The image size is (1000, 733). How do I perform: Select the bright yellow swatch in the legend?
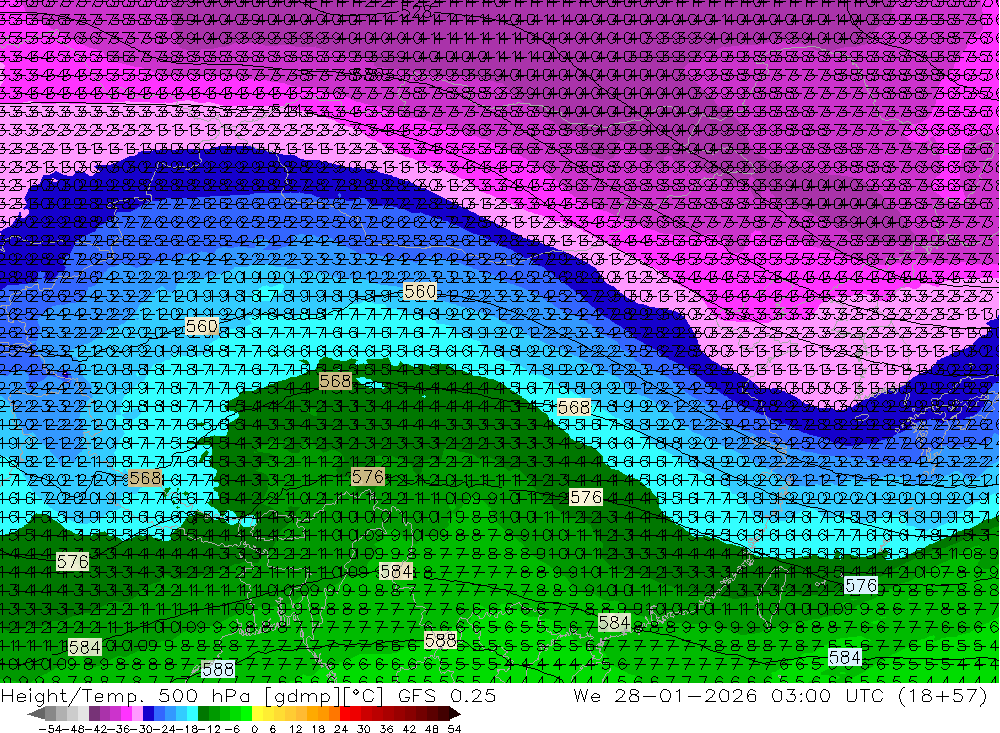[257, 713]
